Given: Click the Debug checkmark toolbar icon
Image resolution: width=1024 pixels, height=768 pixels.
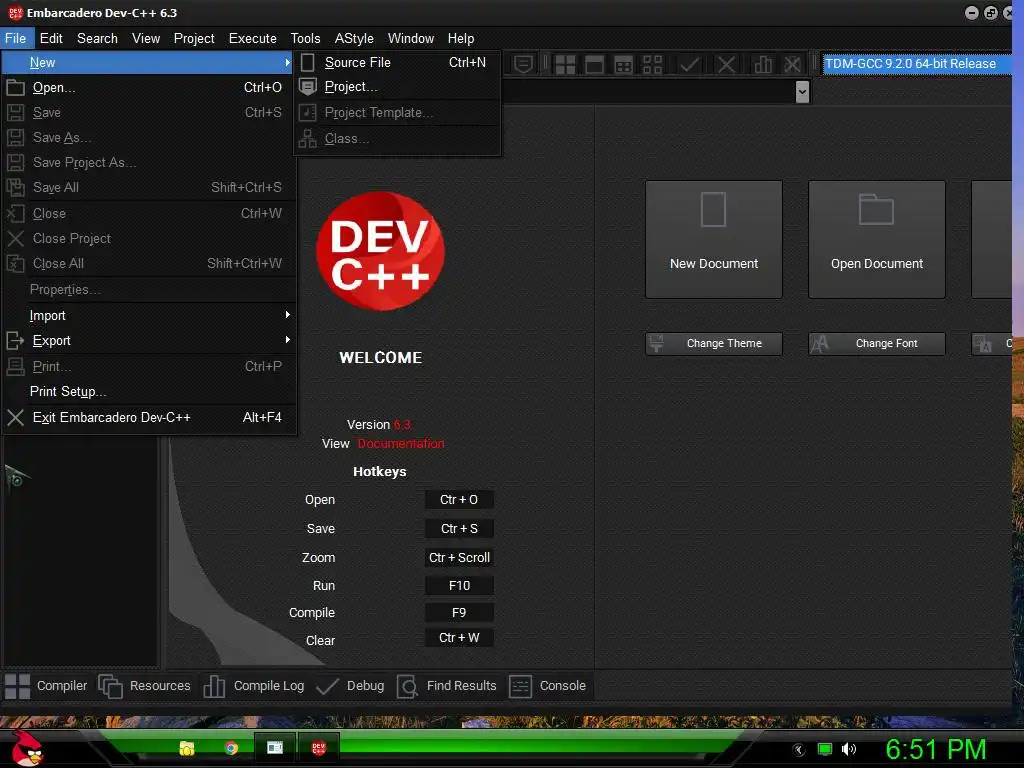Looking at the screenshot, I should click(689, 64).
